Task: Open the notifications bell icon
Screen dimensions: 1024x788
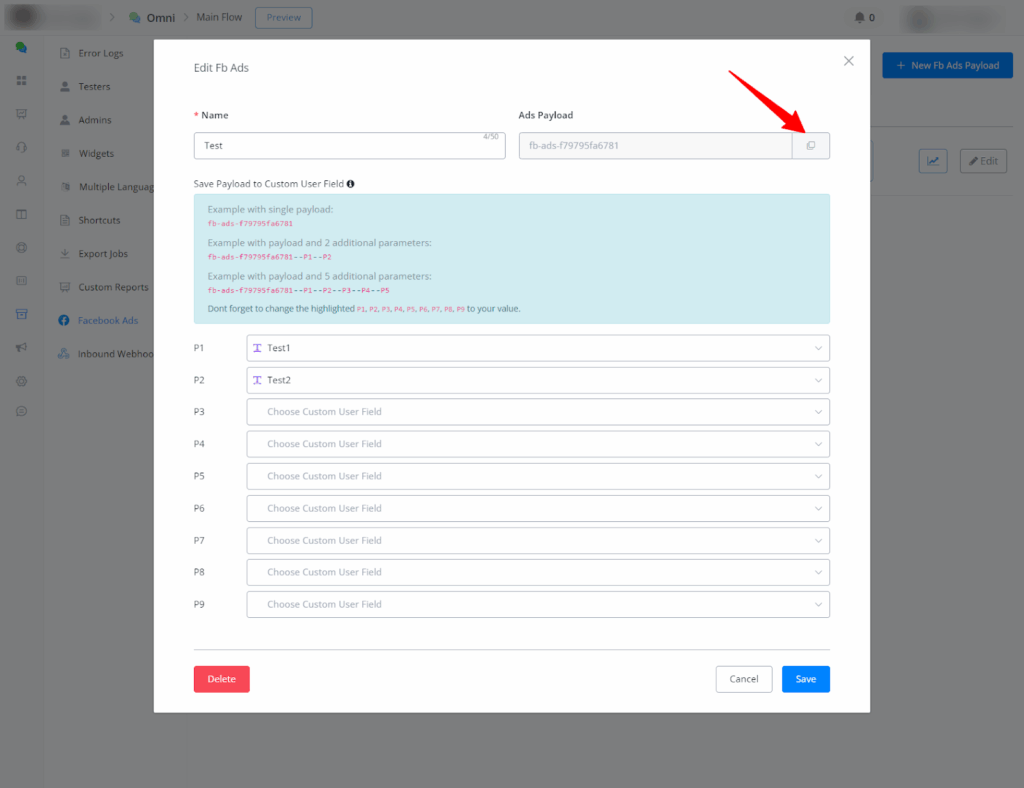Action: (x=859, y=18)
